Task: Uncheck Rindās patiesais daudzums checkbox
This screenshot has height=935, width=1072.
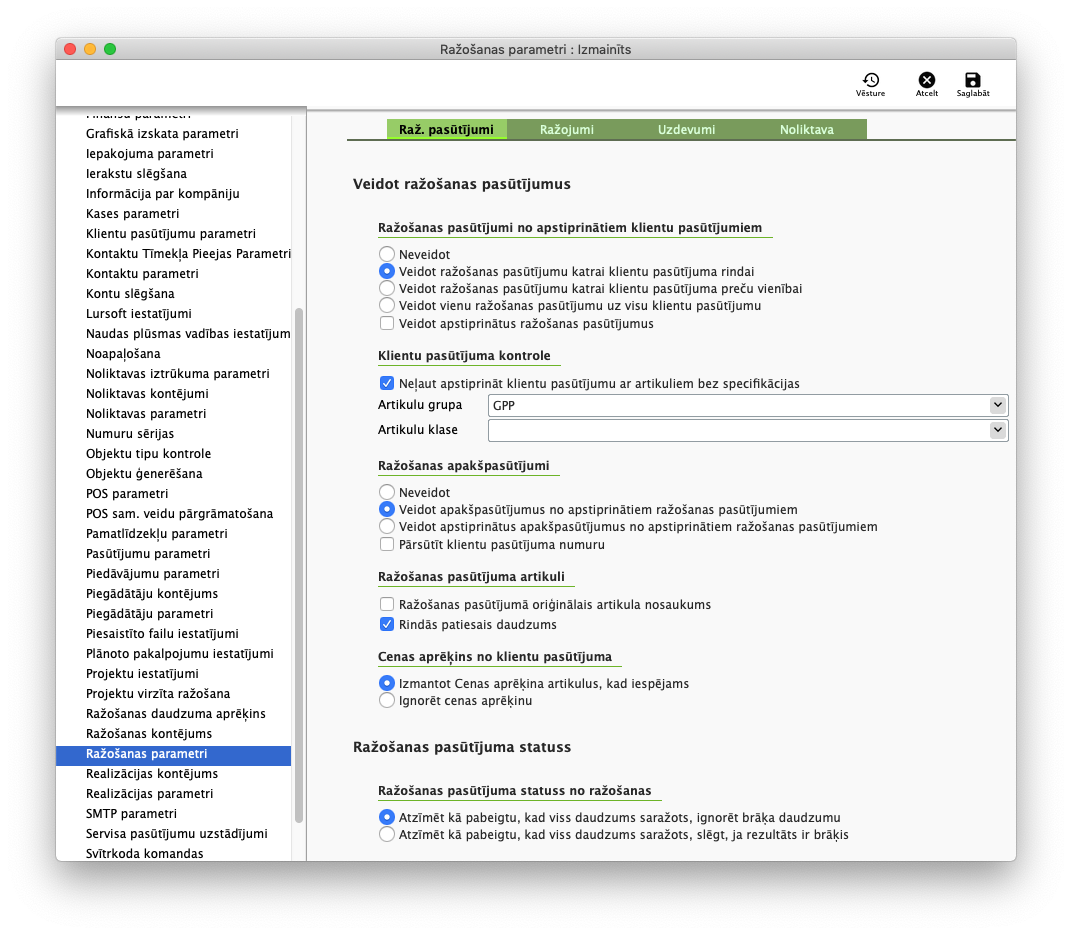Action: 387,625
